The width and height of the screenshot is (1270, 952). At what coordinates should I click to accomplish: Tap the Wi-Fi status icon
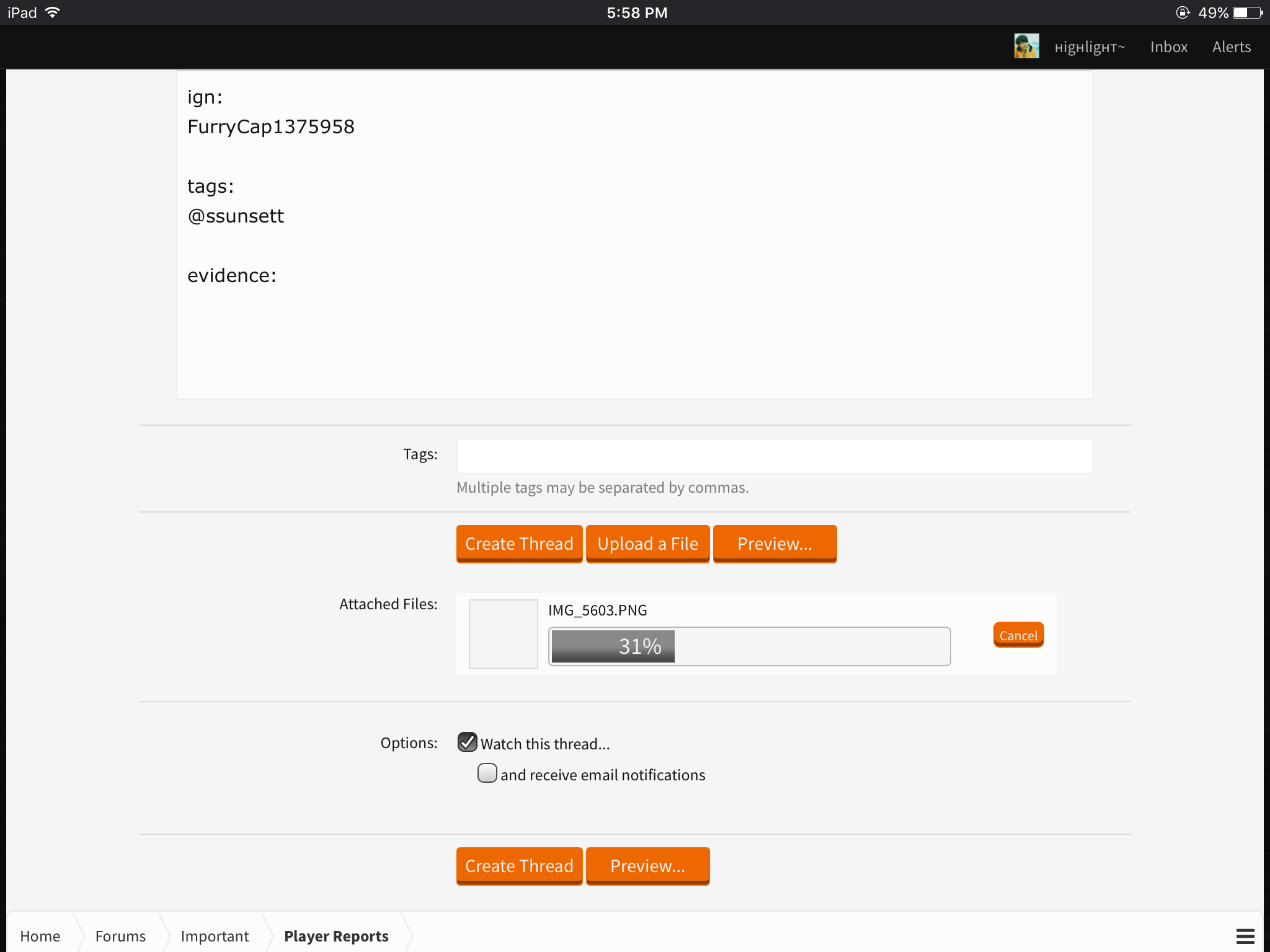(53, 12)
